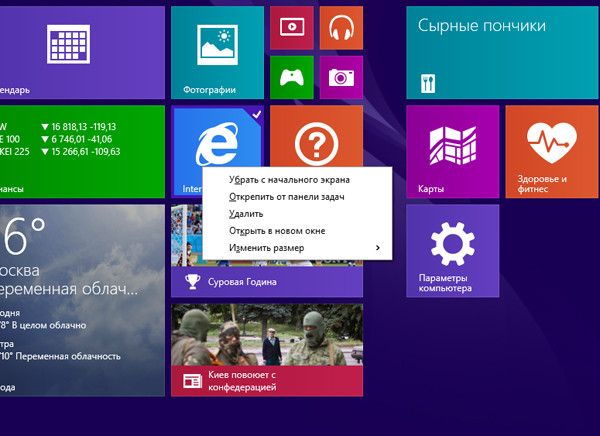Open the Help question mark tile
The height and width of the screenshot is (436, 600).
pyautogui.click(x=316, y=136)
